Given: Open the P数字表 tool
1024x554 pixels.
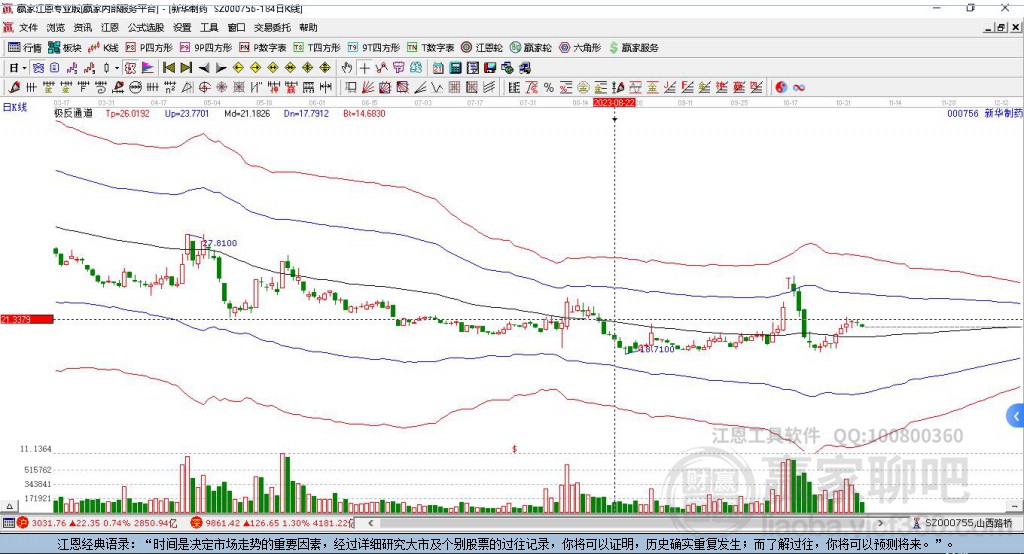Looking at the screenshot, I should [263, 48].
